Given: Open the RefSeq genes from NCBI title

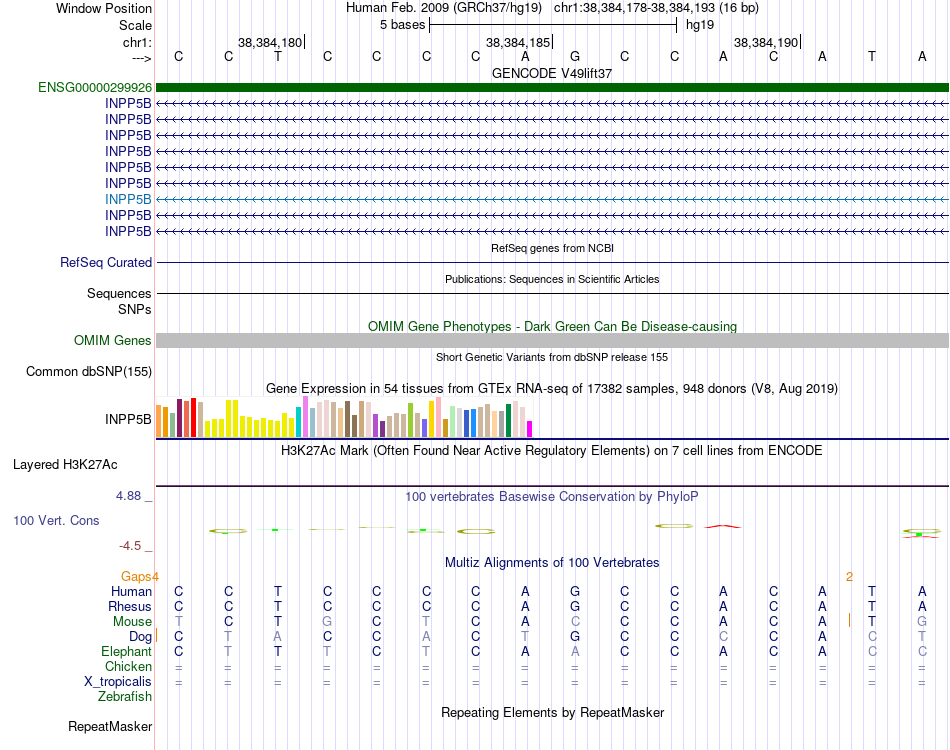Looking at the screenshot, I should (x=552, y=248).
